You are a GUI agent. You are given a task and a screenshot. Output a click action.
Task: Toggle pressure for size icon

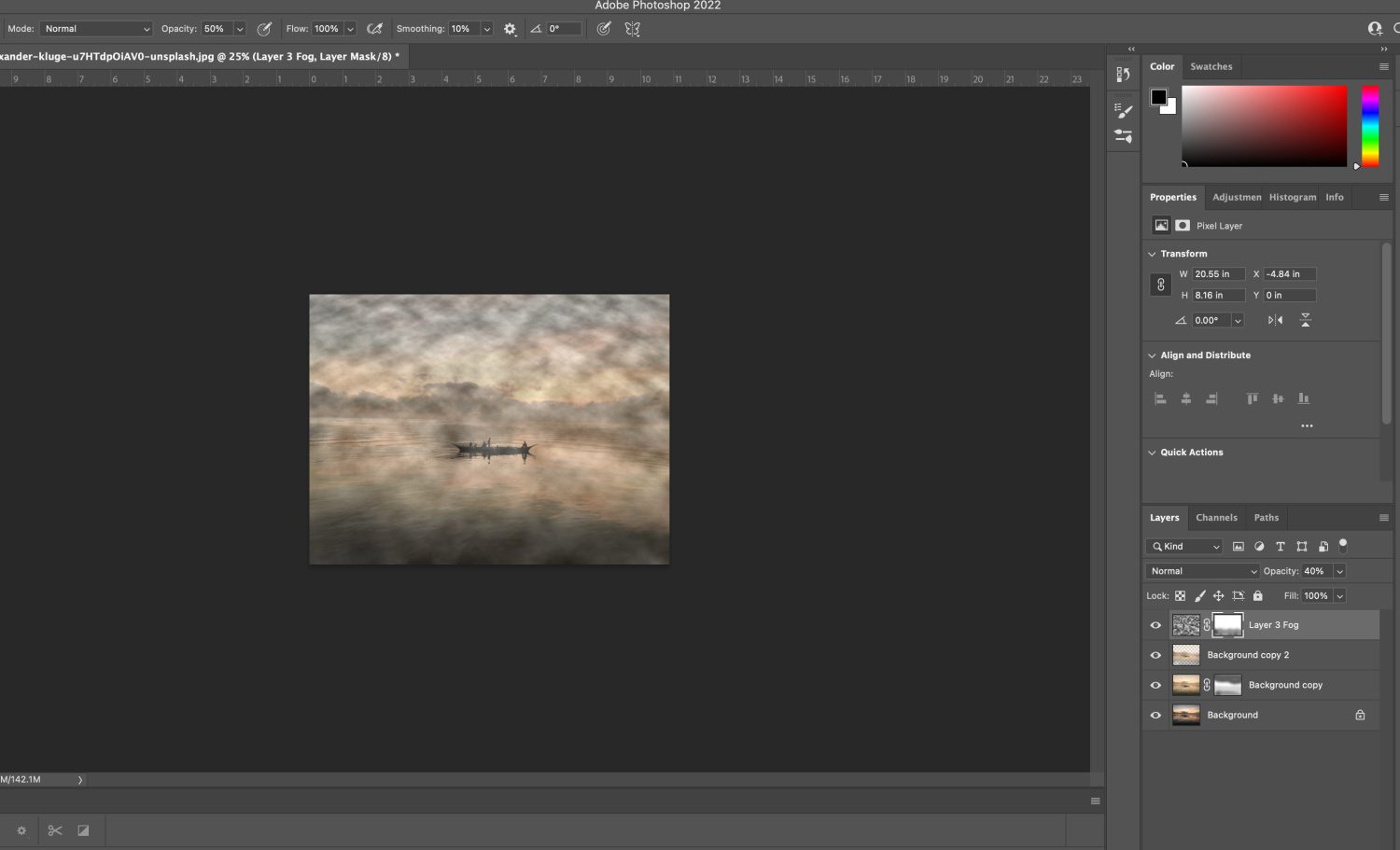coord(604,29)
